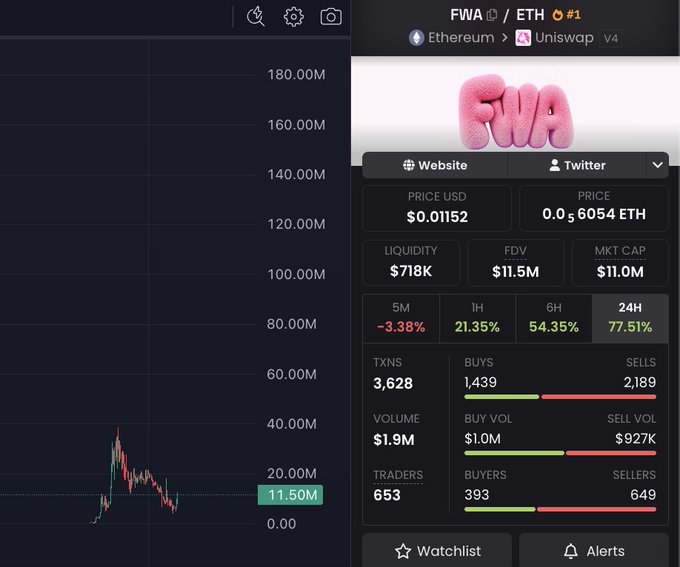This screenshot has height=567, width=680.
Task: Click the Ethereum chain logo icon
Action: (416, 38)
